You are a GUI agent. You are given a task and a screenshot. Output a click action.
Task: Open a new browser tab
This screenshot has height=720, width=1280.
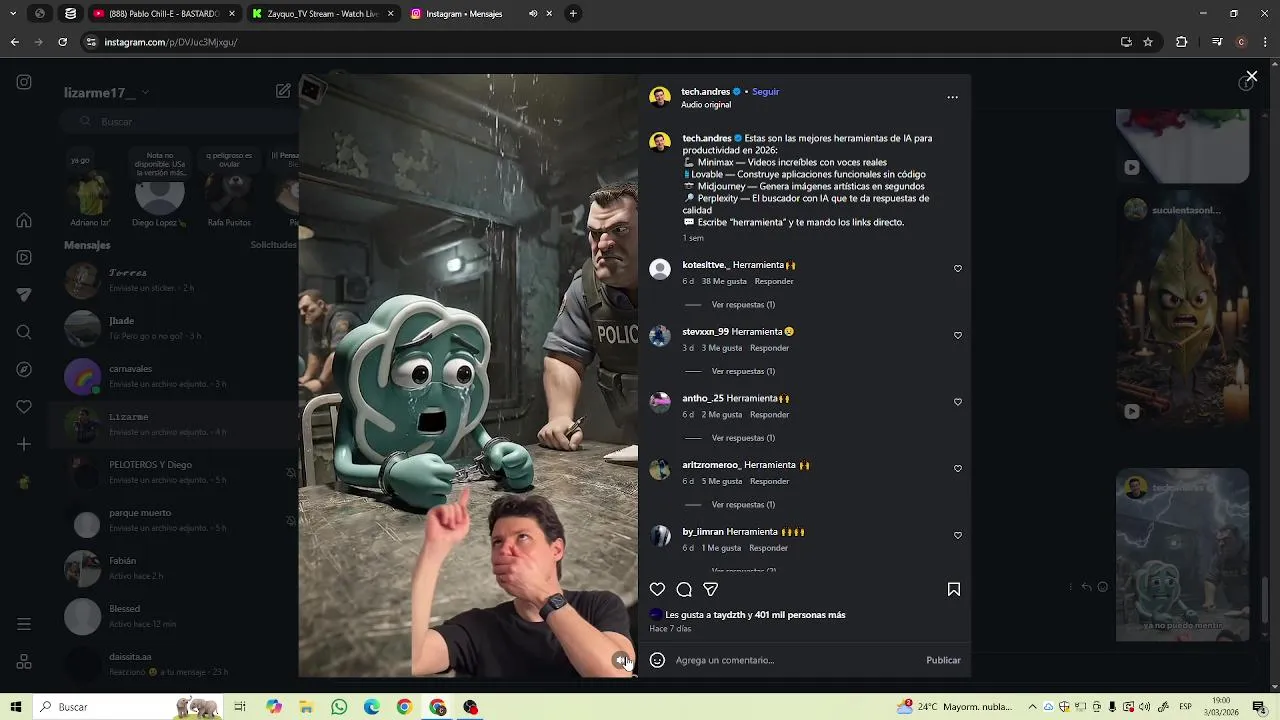(573, 14)
